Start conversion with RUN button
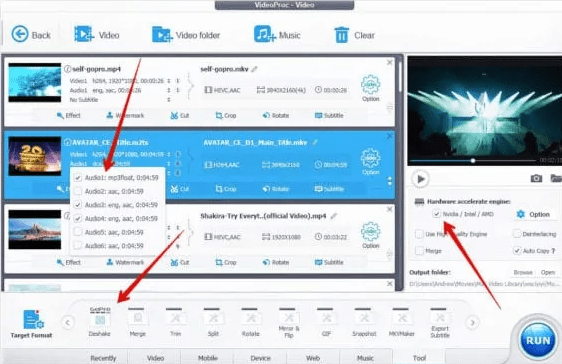 coord(537,340)
